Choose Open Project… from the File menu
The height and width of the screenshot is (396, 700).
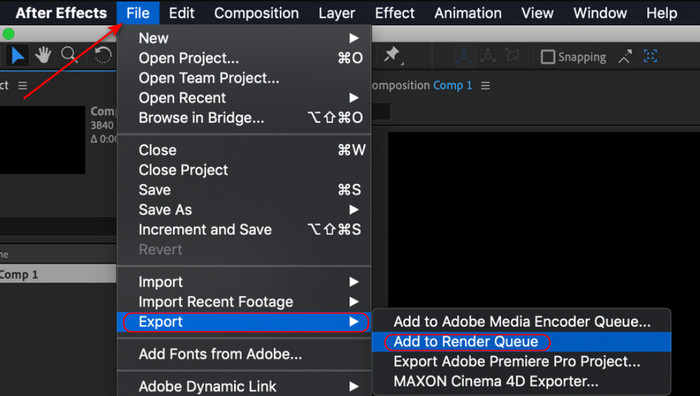coord(244,58)
